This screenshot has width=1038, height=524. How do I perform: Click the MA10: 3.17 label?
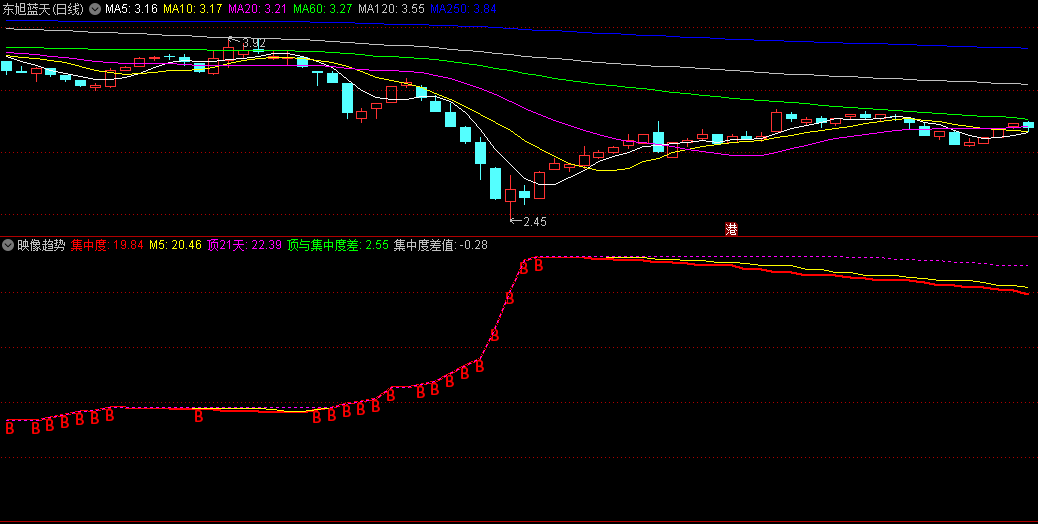[x=193, y=9]
